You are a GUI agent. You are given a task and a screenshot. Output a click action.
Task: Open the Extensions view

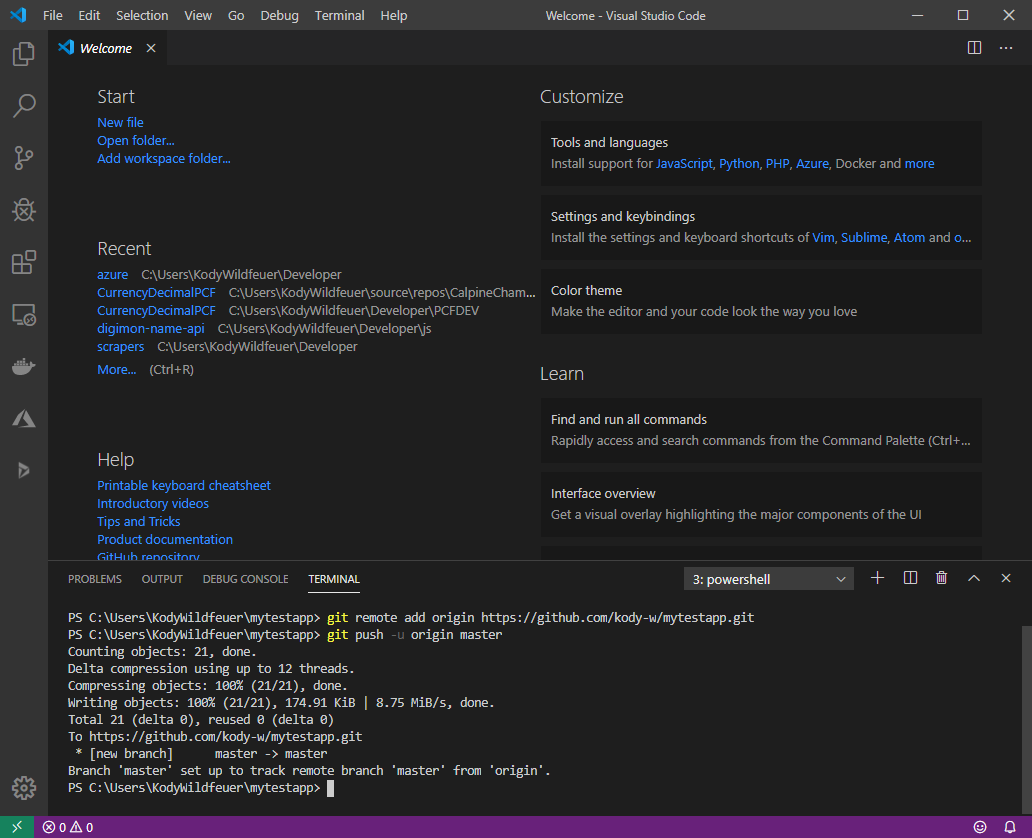point(23,262)
